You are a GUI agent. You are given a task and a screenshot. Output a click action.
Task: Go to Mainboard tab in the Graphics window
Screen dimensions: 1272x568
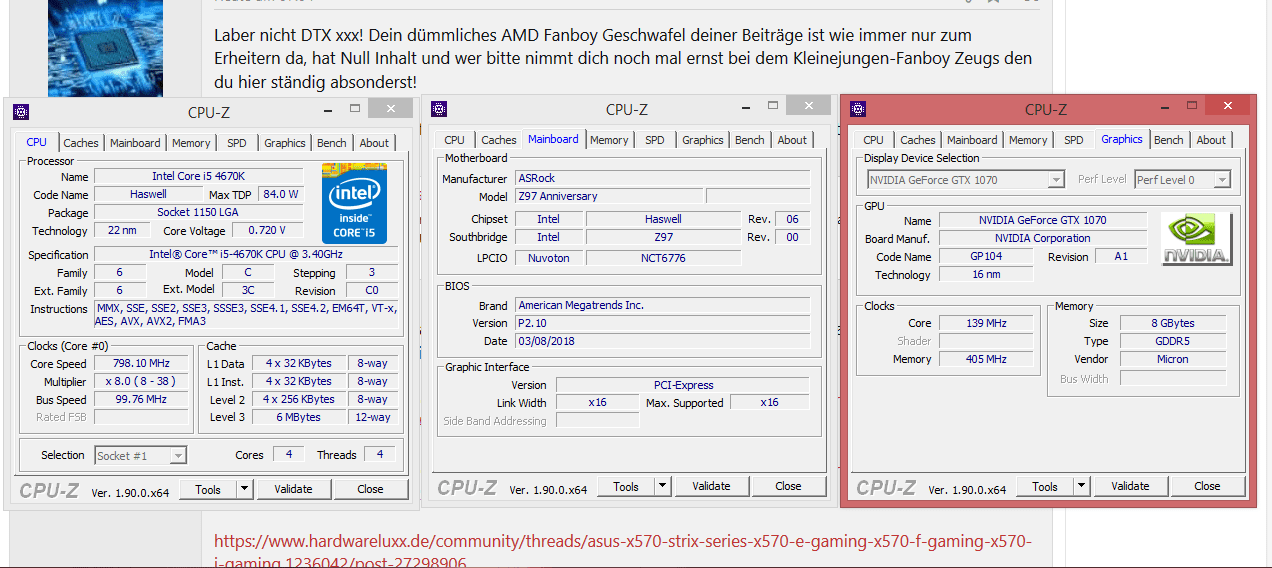tap(972, 140)
